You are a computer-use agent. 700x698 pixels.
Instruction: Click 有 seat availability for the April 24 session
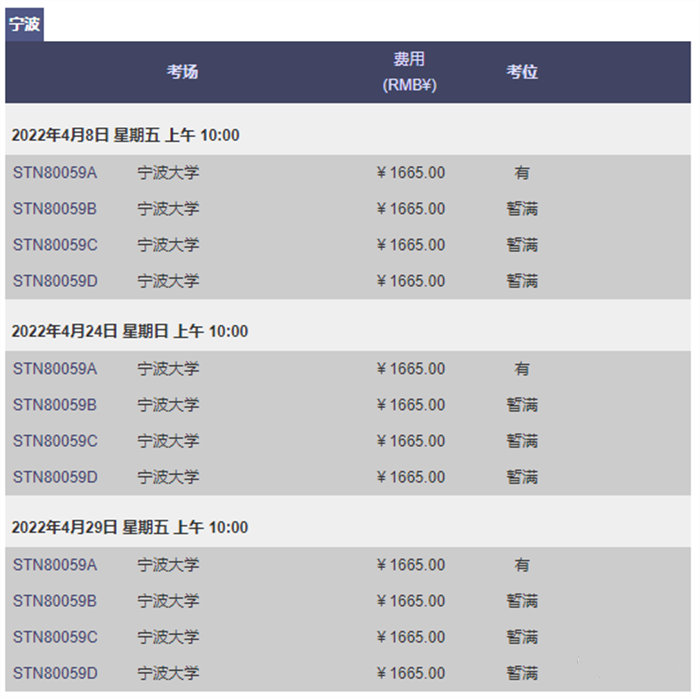[522, 369]
